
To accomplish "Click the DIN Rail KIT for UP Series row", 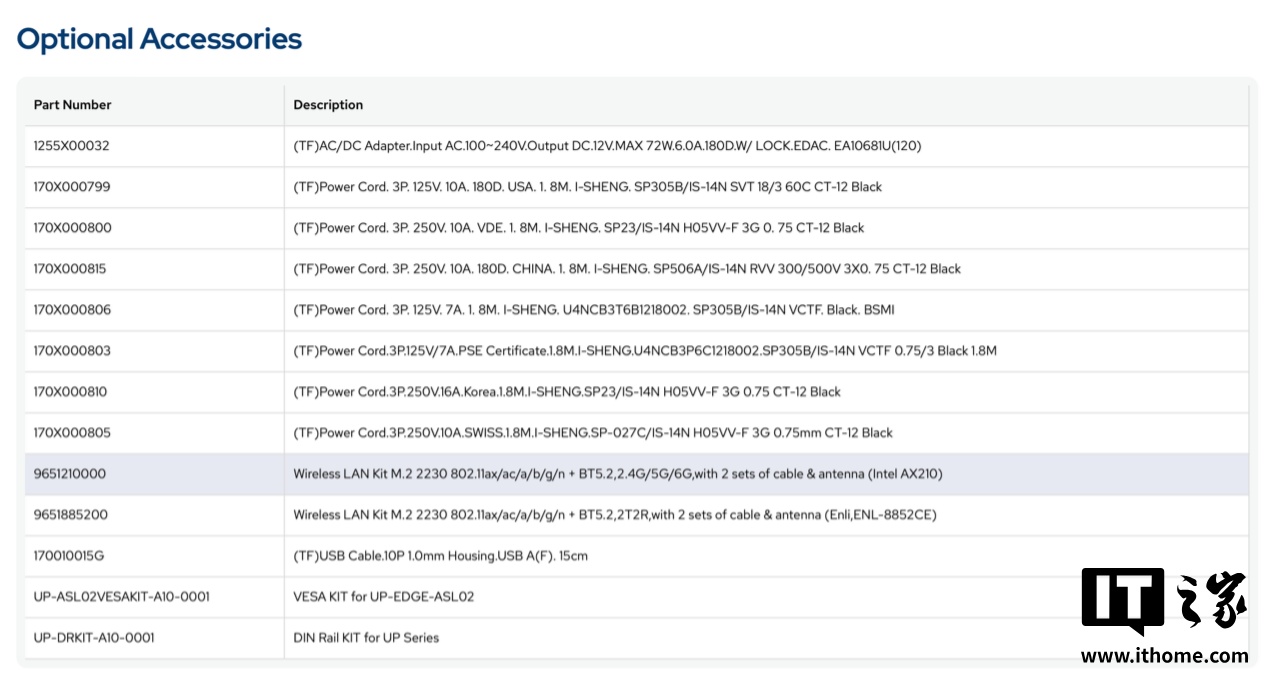I will tap(365, 637).
